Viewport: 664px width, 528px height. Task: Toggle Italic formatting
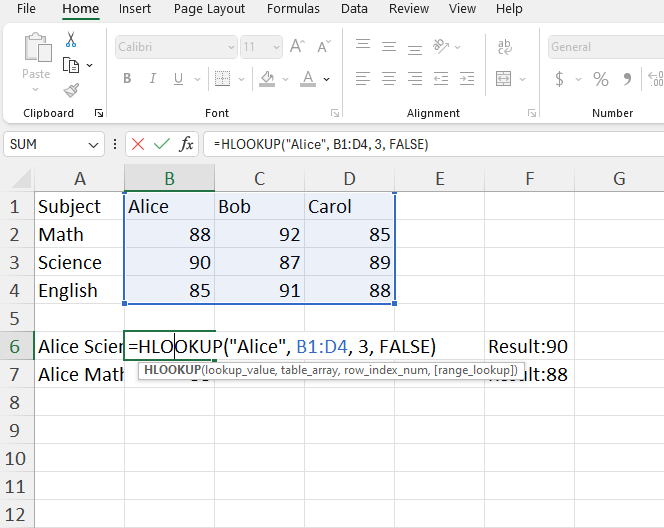pos(153,79)
